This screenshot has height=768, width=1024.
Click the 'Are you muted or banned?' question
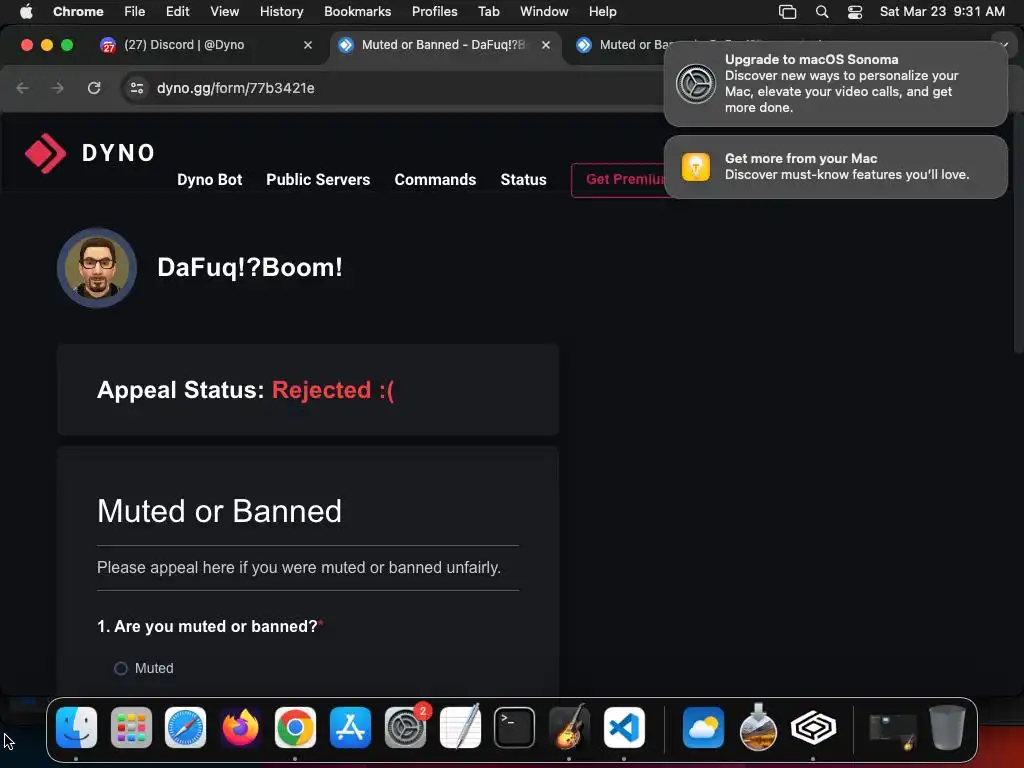pyautogui.click(x=210, y=626)
